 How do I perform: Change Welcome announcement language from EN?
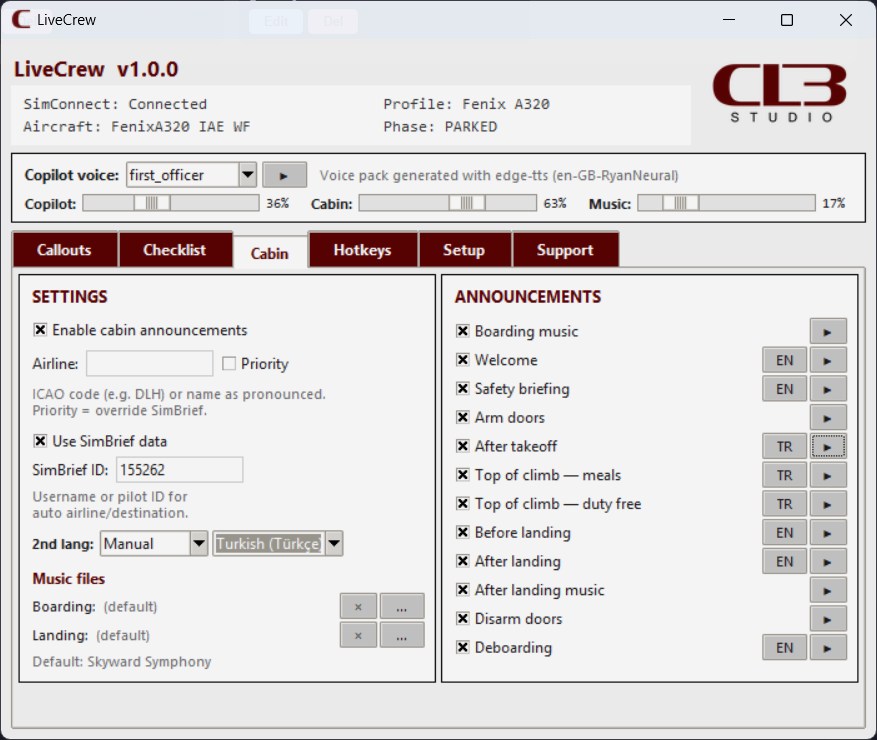point(784,359)
